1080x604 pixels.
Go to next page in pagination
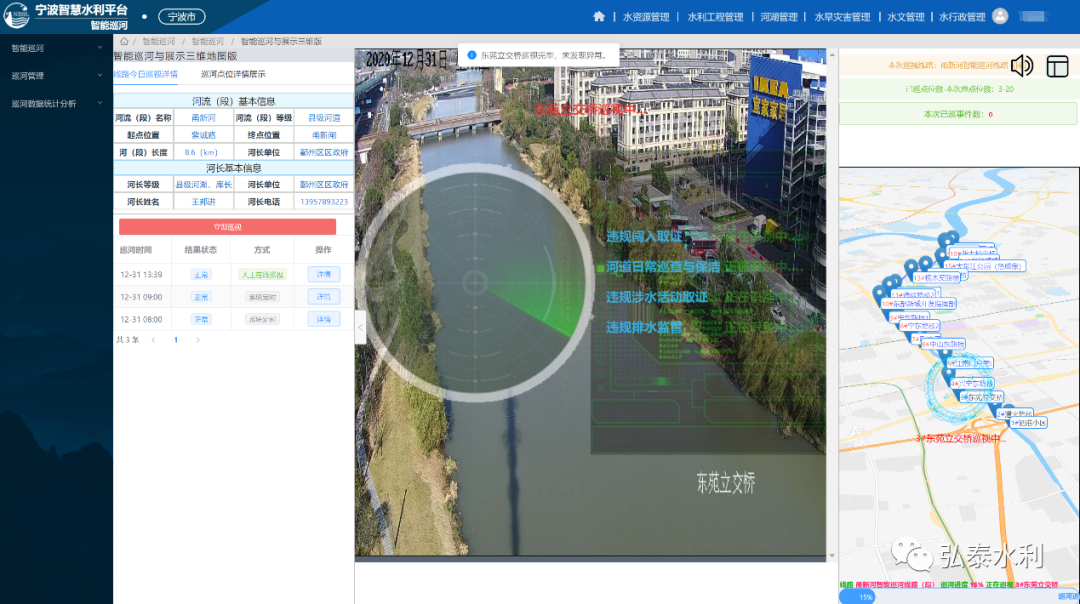[198, 340]
